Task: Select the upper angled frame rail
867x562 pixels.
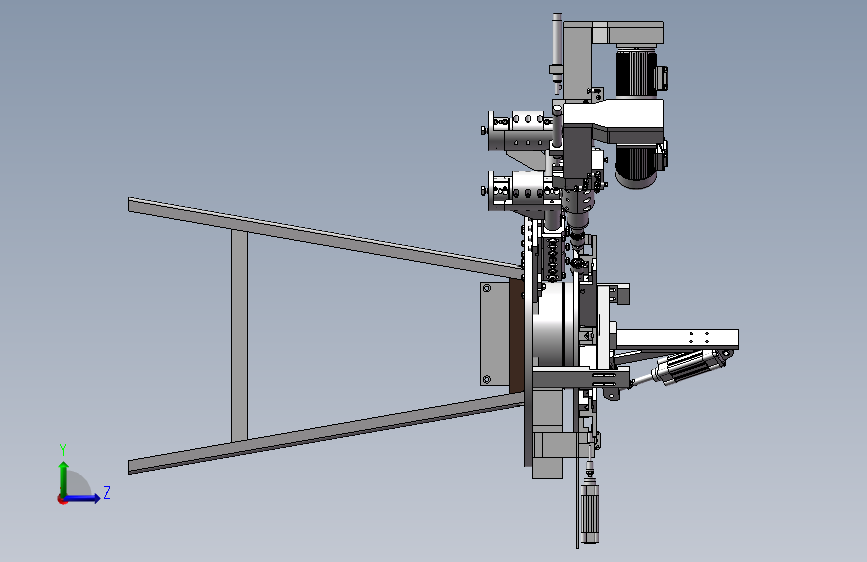Action: coord(325,237)
